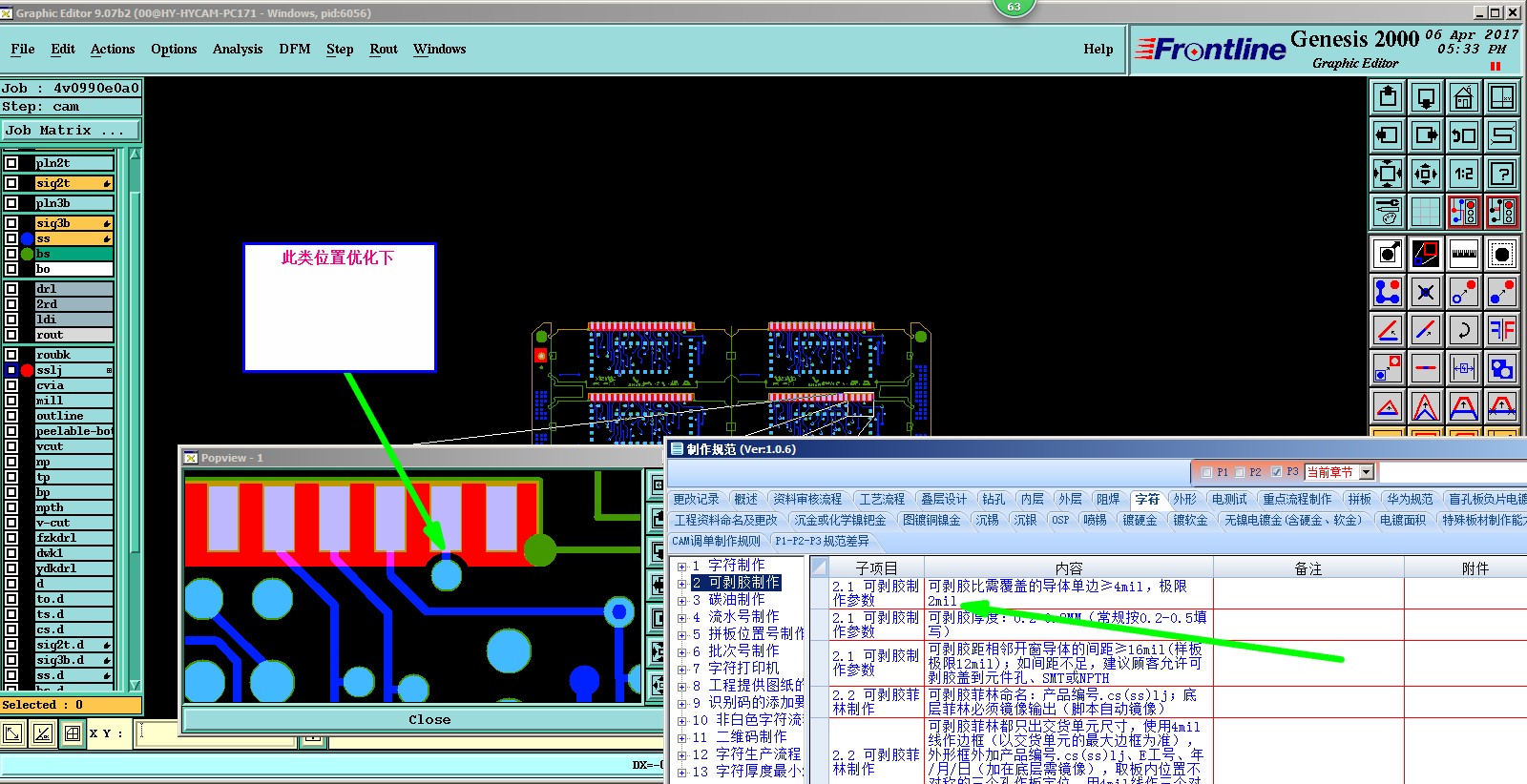Toggle the pln2t layer checkbox
The width and height of the screenshot is (1527, 784).
click(11, 163)
